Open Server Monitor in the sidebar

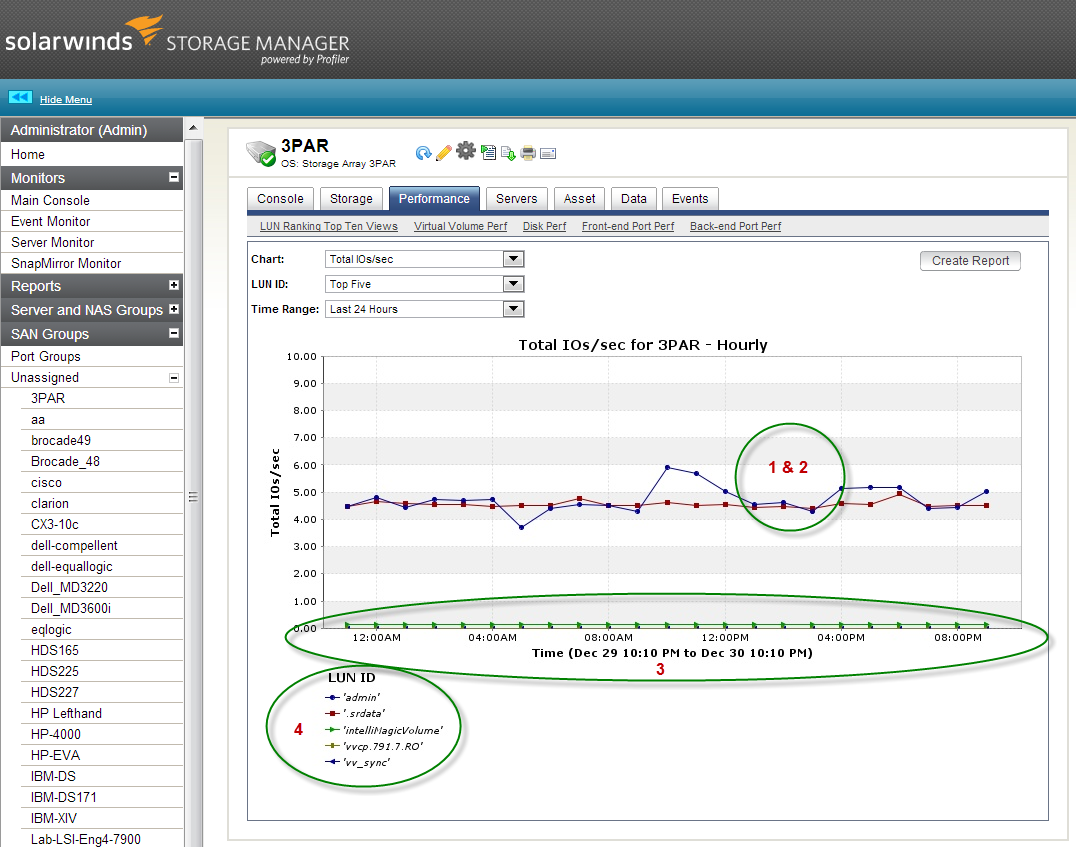pyautogui.click(x=92, y=242)
